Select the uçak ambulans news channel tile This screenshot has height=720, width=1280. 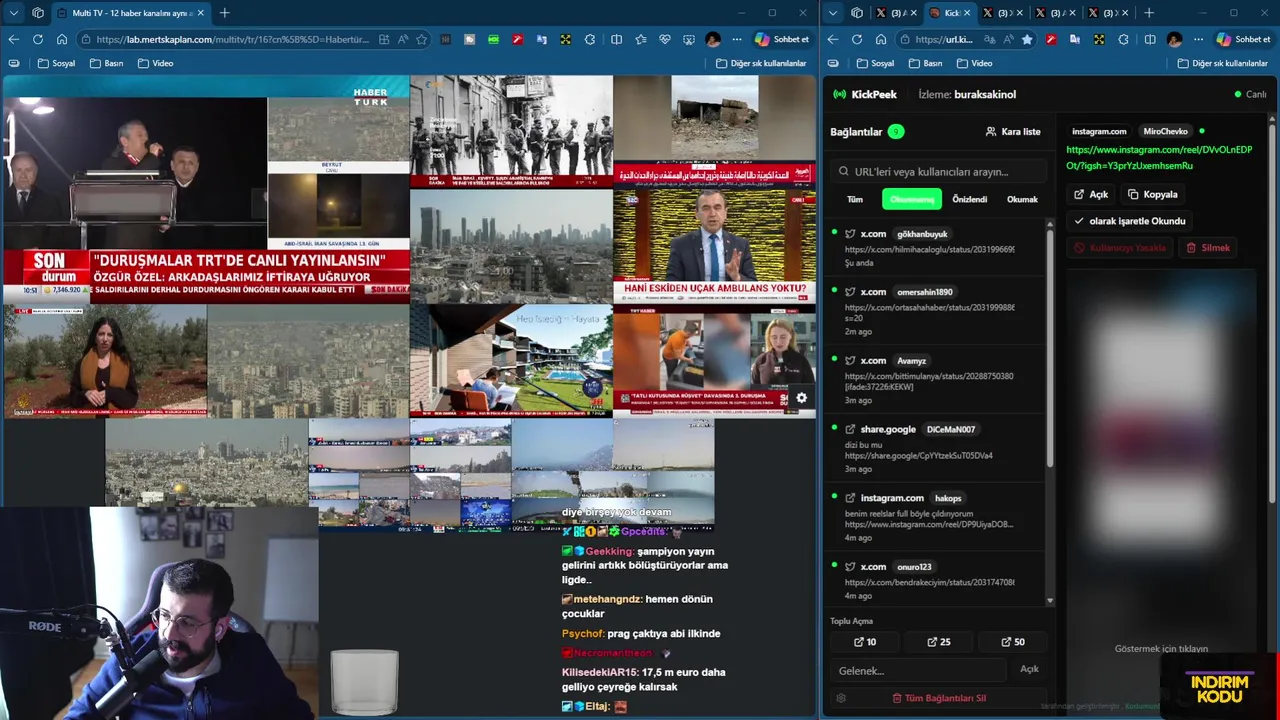(x=714, y=245)
